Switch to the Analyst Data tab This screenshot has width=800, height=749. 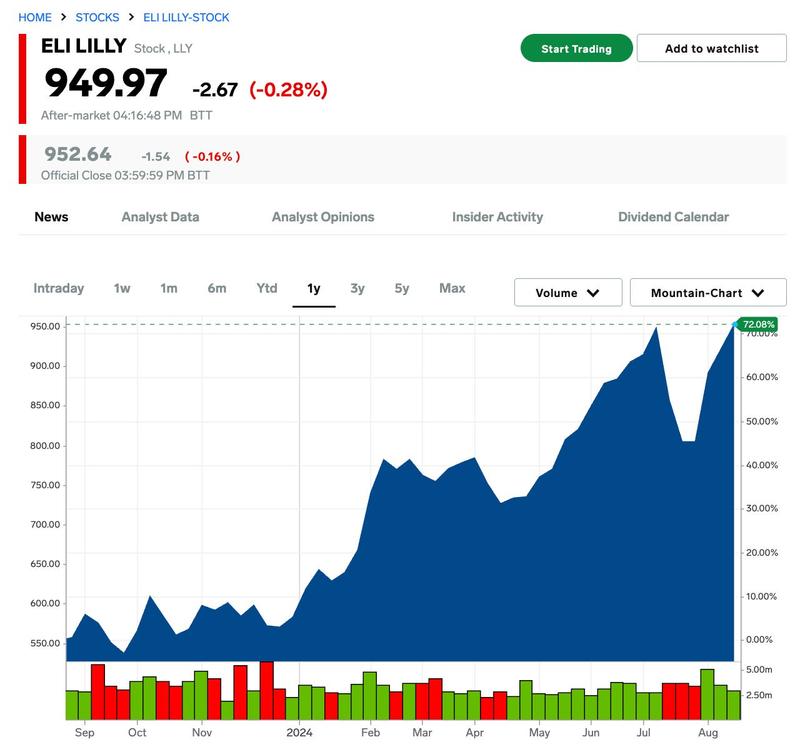pyautogui.click(x=160, y=217)
